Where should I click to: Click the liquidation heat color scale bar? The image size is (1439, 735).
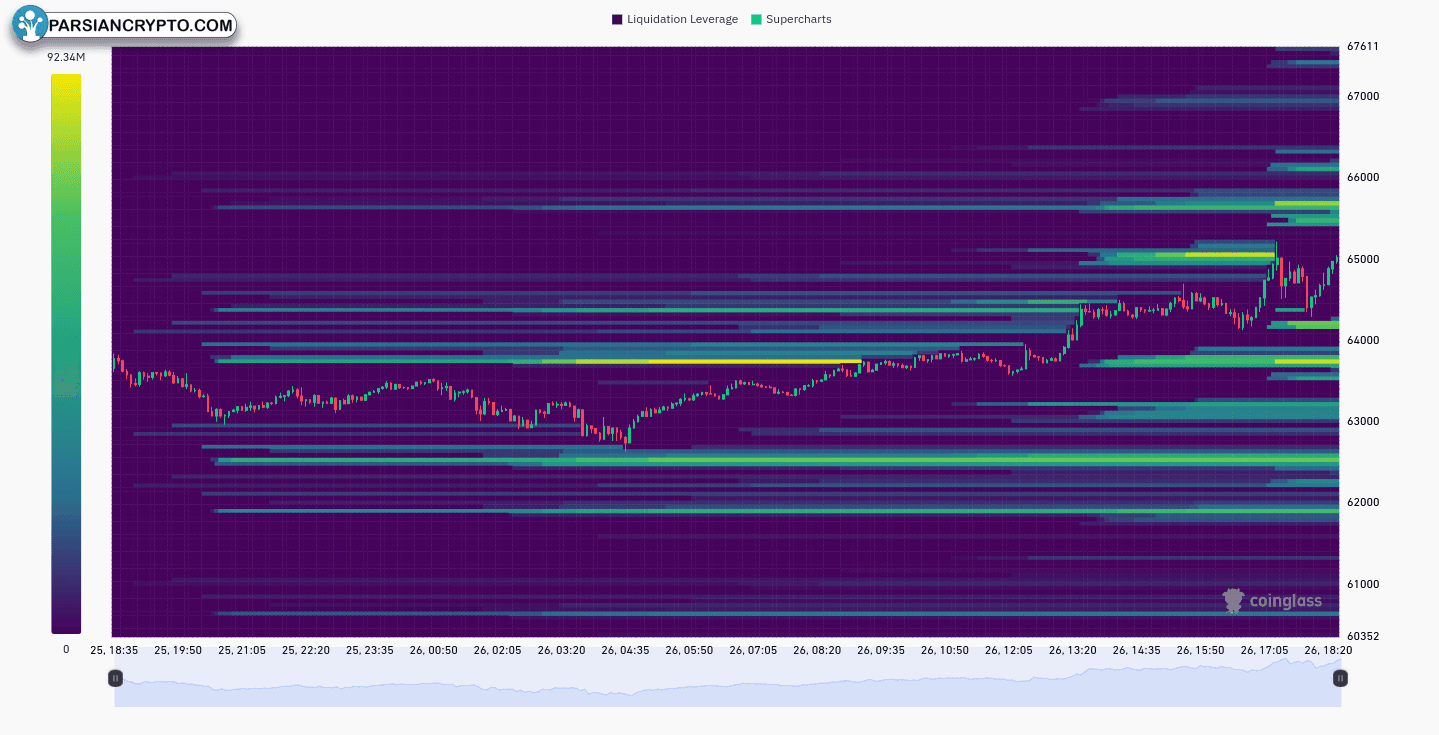[x=66, y=353]
